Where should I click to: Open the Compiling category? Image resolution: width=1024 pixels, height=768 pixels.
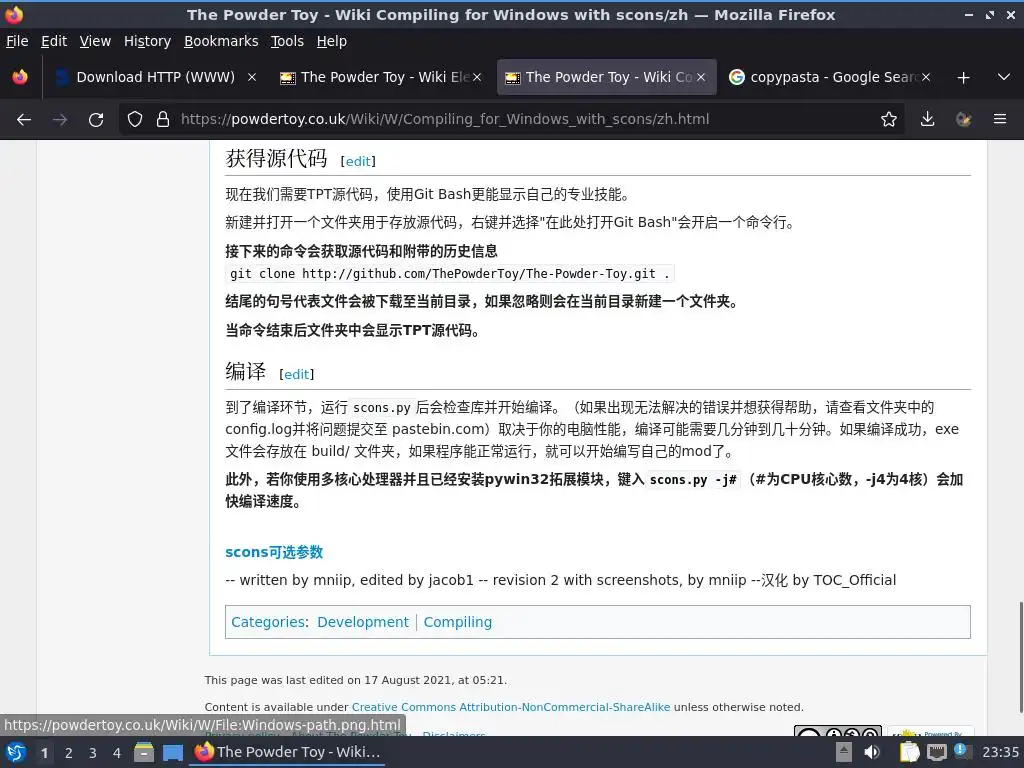click(458, 622)
